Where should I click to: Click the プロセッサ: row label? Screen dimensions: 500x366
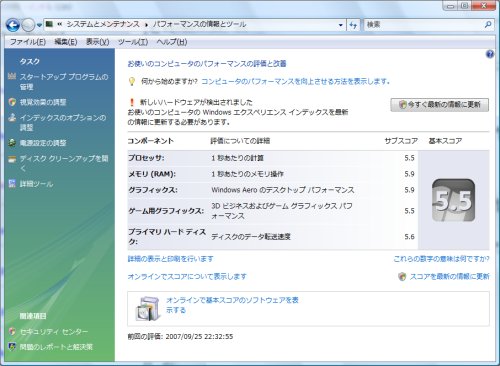[146, 158]
